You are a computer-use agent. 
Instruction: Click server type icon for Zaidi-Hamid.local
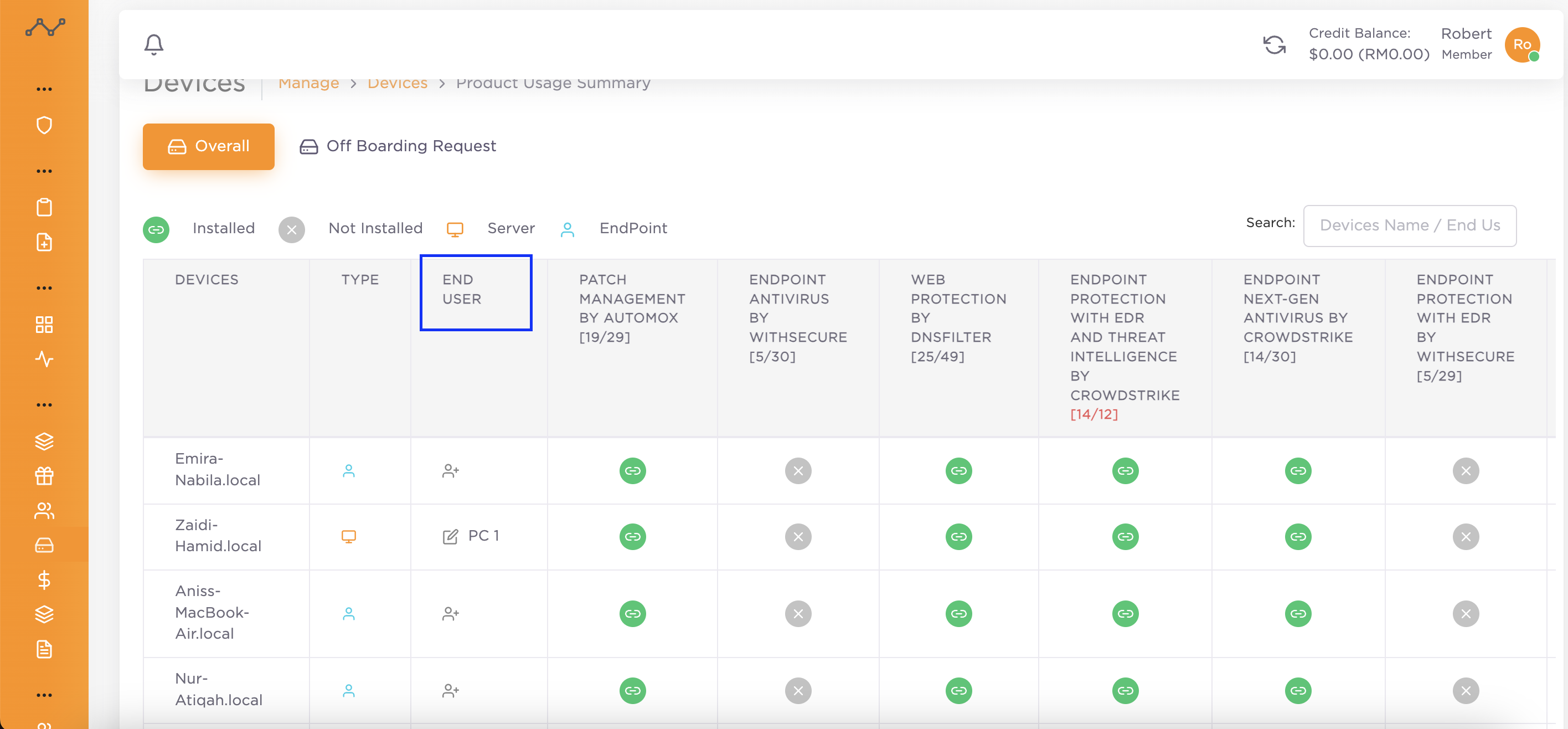click(348, 537)
